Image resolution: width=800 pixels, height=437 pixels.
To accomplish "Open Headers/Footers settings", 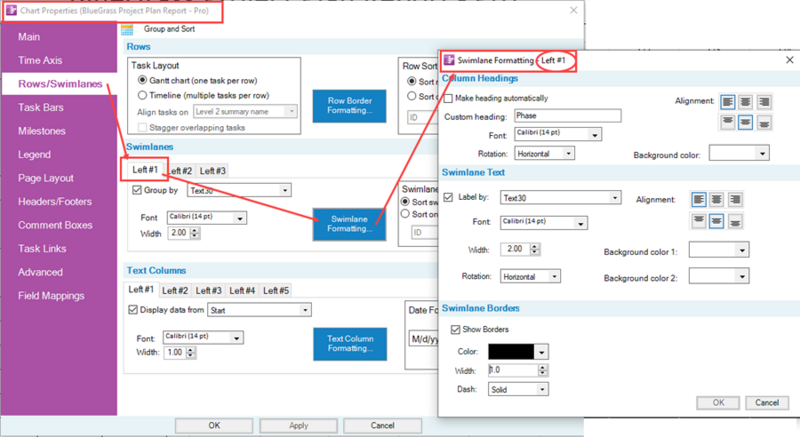I will coord(55,201).
